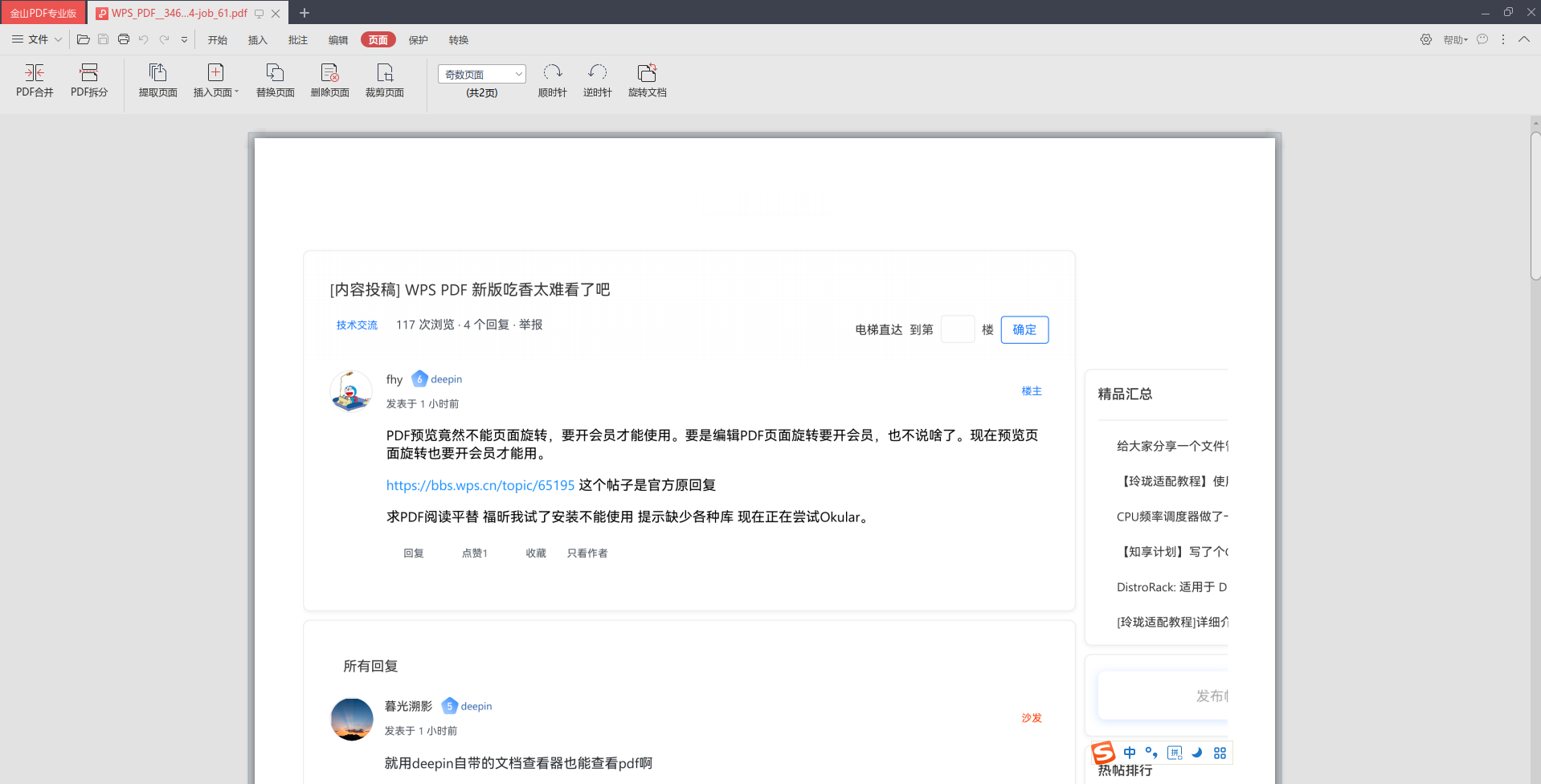
Task: Activate the 裁剪页面 crop page tool
Action: point(384,80)
